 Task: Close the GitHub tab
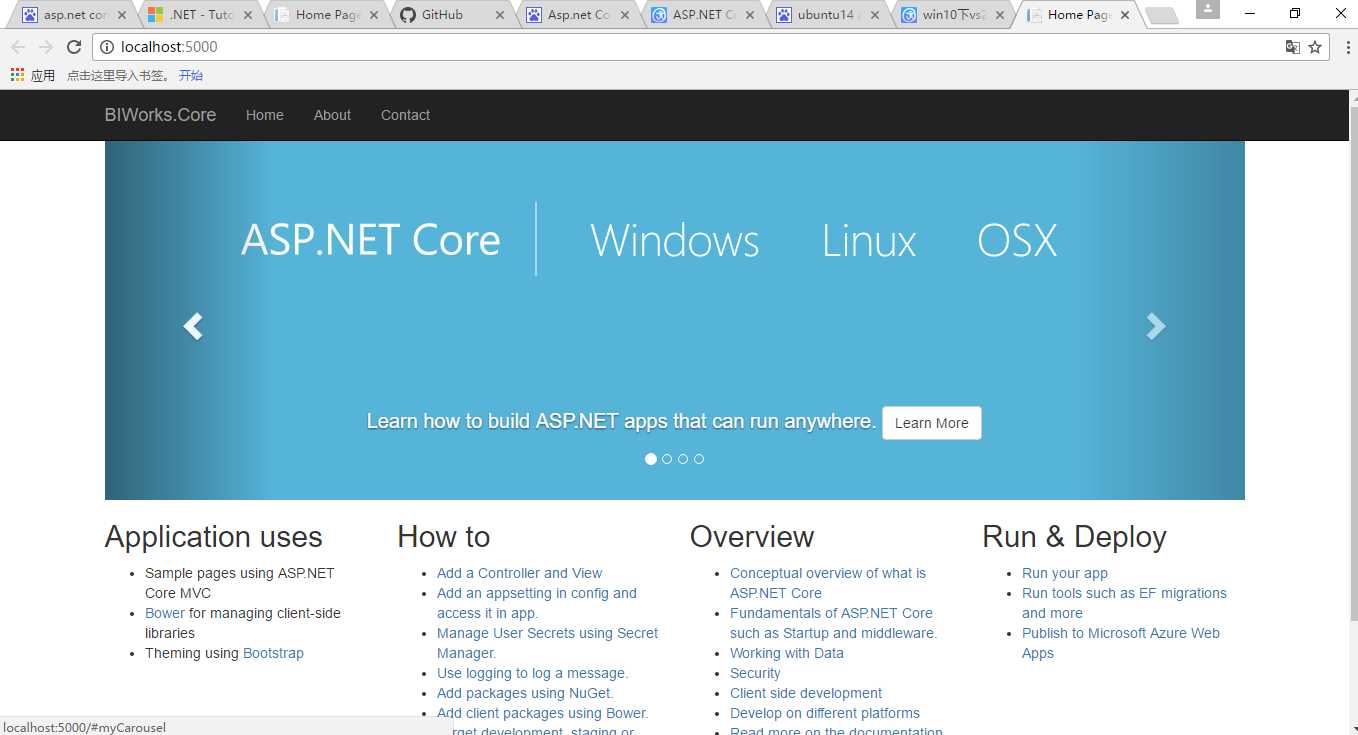pyautogui.click(x=500, y=15)
